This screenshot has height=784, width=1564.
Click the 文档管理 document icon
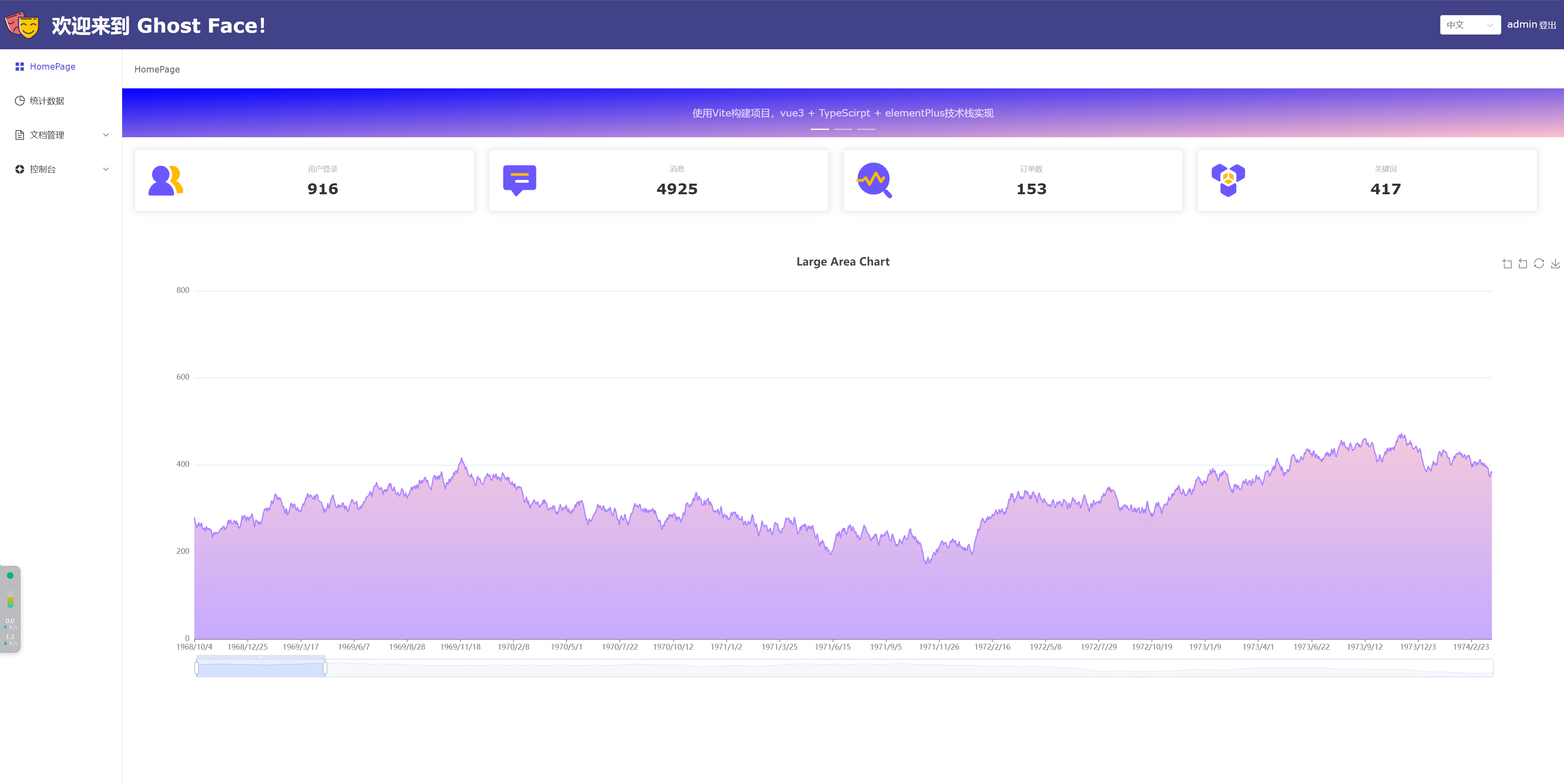(20, 135)
